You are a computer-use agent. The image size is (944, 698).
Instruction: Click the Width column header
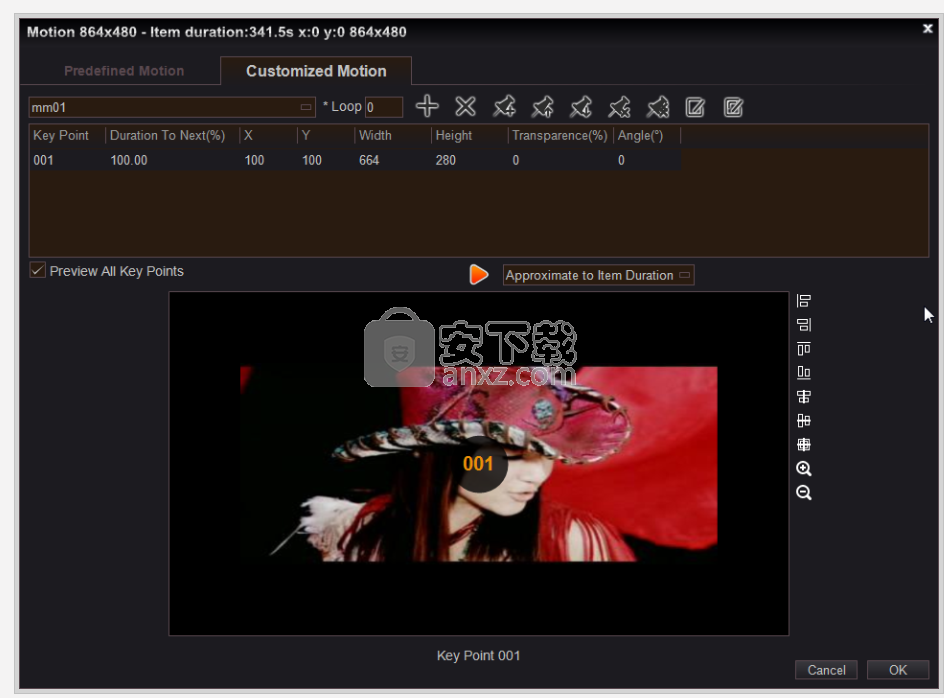pos(375,136)
